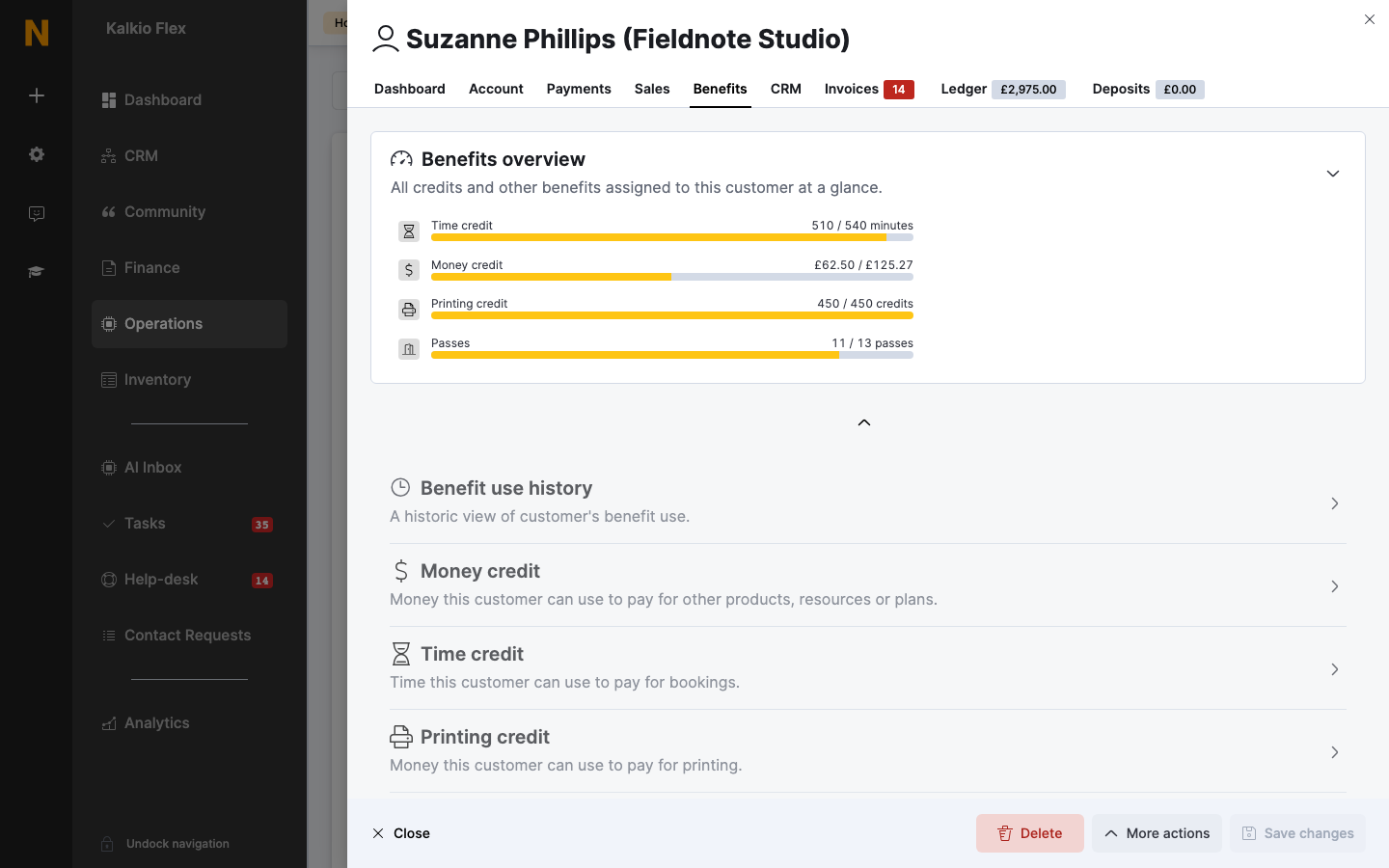
Task: Collapse the Benefits overview panel chevron
Action: [x=1333, y=174]
